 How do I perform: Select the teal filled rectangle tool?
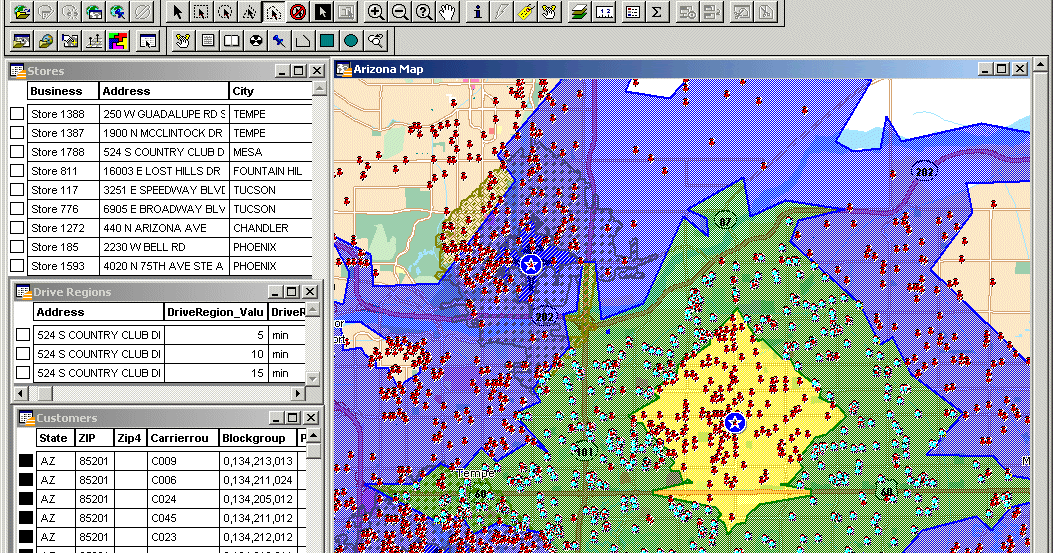326,41
